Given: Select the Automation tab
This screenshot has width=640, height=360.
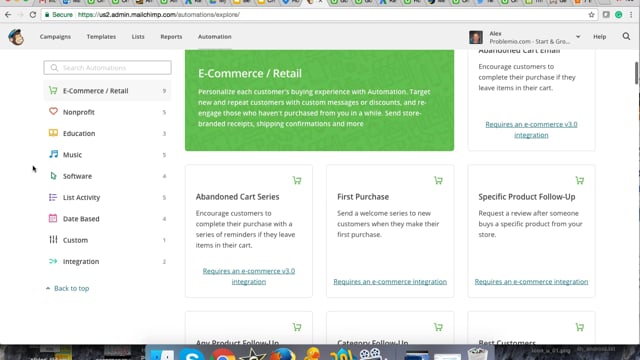Looking at the screenshot, I should (x=215, y=37).
